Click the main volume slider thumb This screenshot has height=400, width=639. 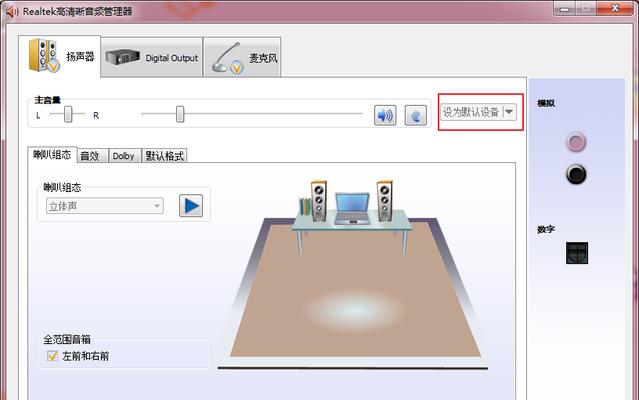click(180, 114)
